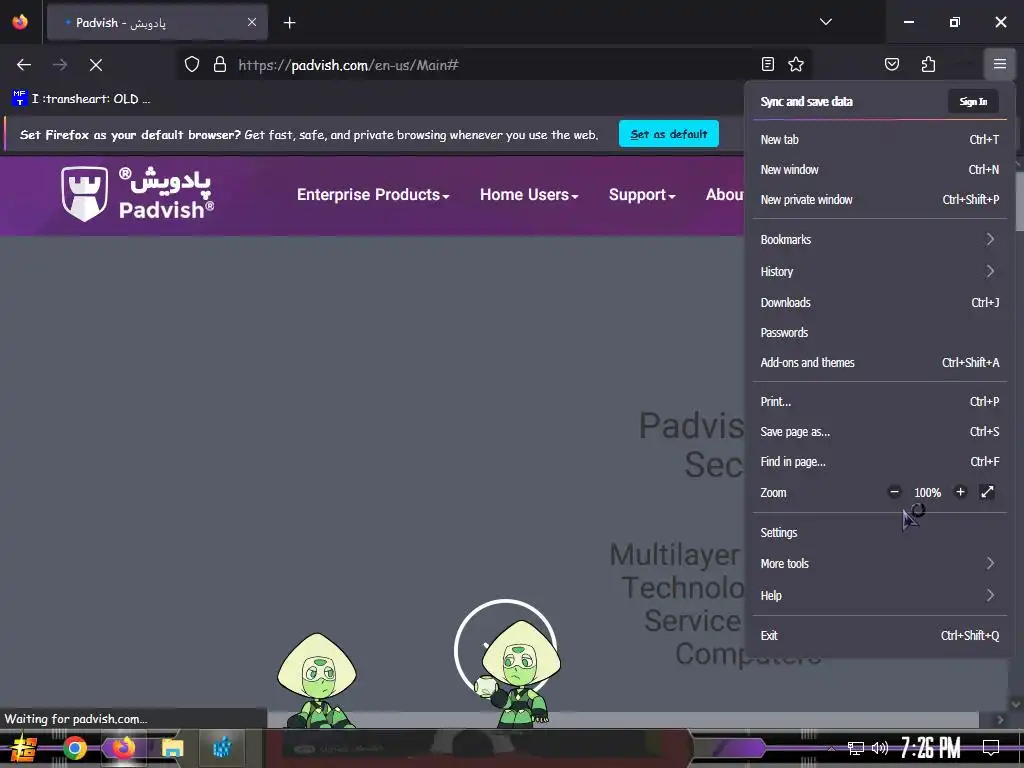This screenshot has width=1024, height=768.
Task: Click the address bar URL
Action: click(x=348, y=65)
